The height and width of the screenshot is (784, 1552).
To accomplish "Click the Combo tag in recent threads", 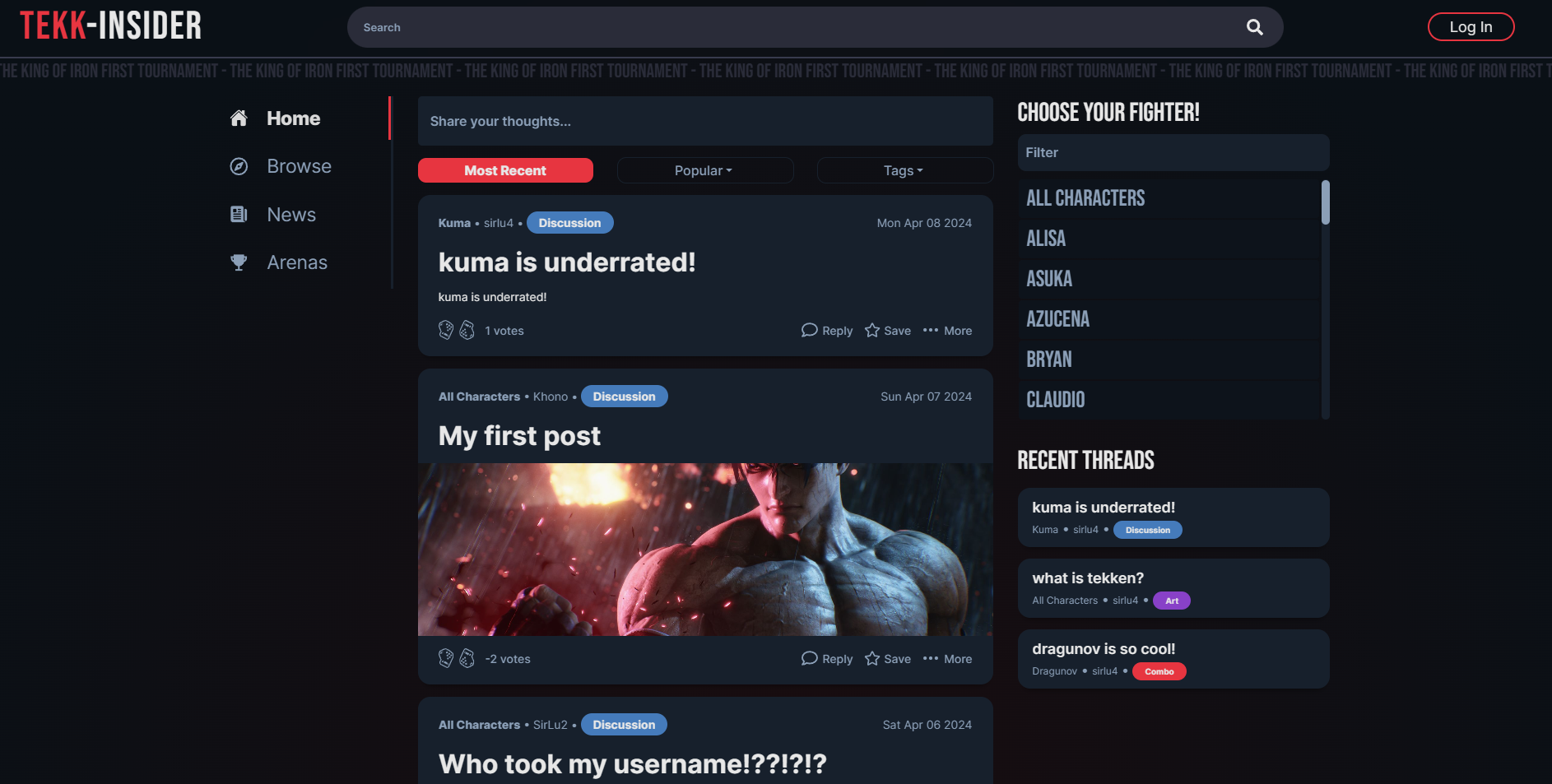I will 1159,671.
